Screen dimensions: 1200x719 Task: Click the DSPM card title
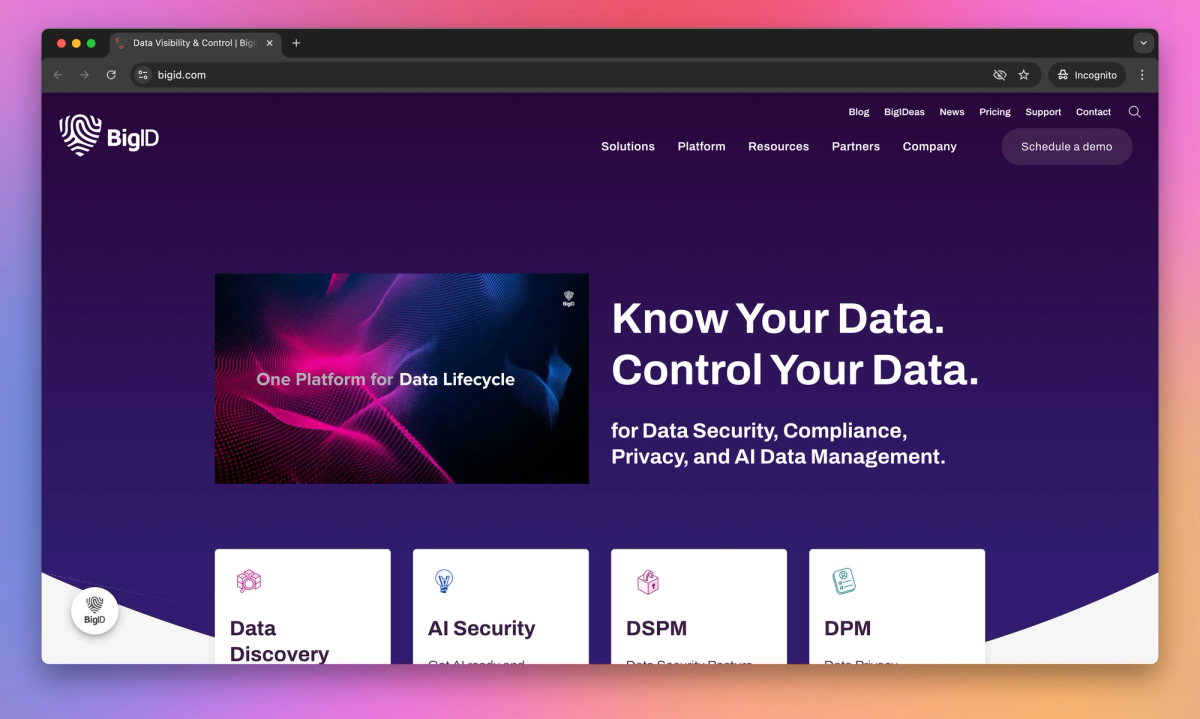coord(656,628)
